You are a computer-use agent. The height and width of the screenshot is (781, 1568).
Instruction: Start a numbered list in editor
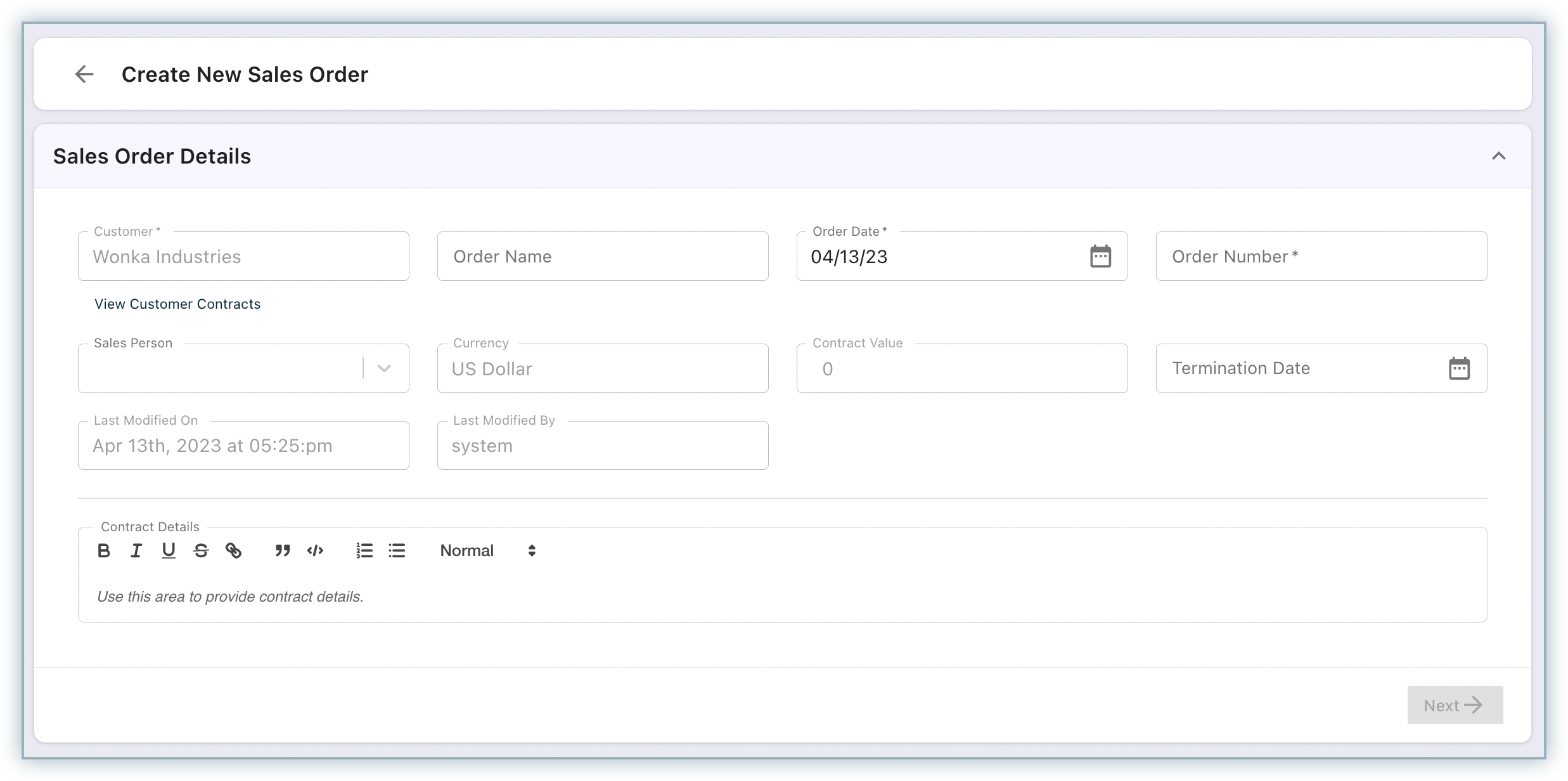(364, 550)
